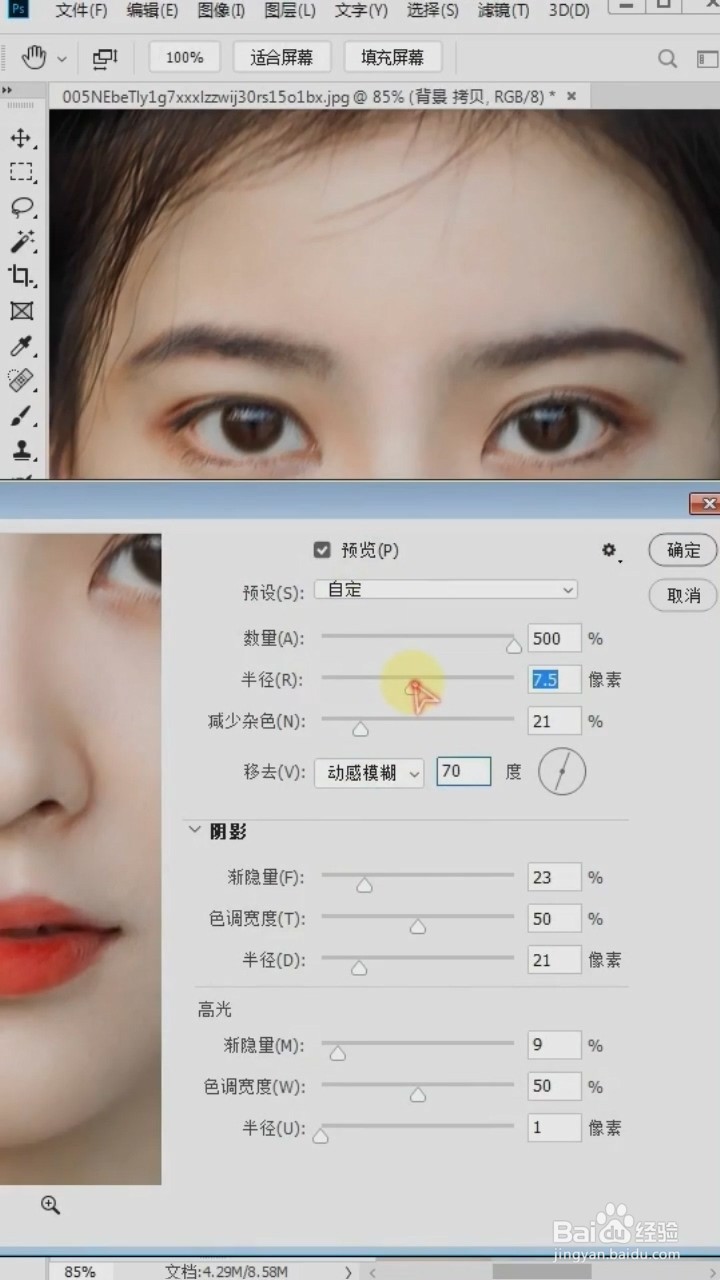Click the shadow 渐隐量 field showing 23
This screenshot has height=1280, width=720.
[554, 877]
